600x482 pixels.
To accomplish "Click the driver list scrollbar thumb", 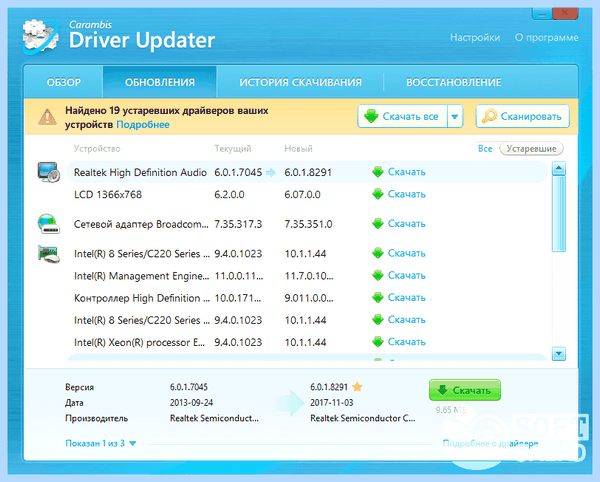I will (x=559, y=213).
